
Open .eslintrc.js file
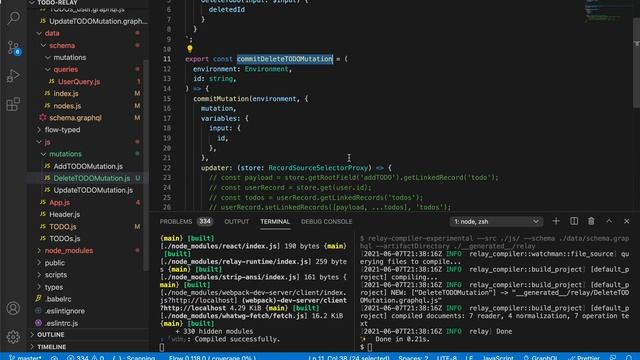(x=61, y=323)
